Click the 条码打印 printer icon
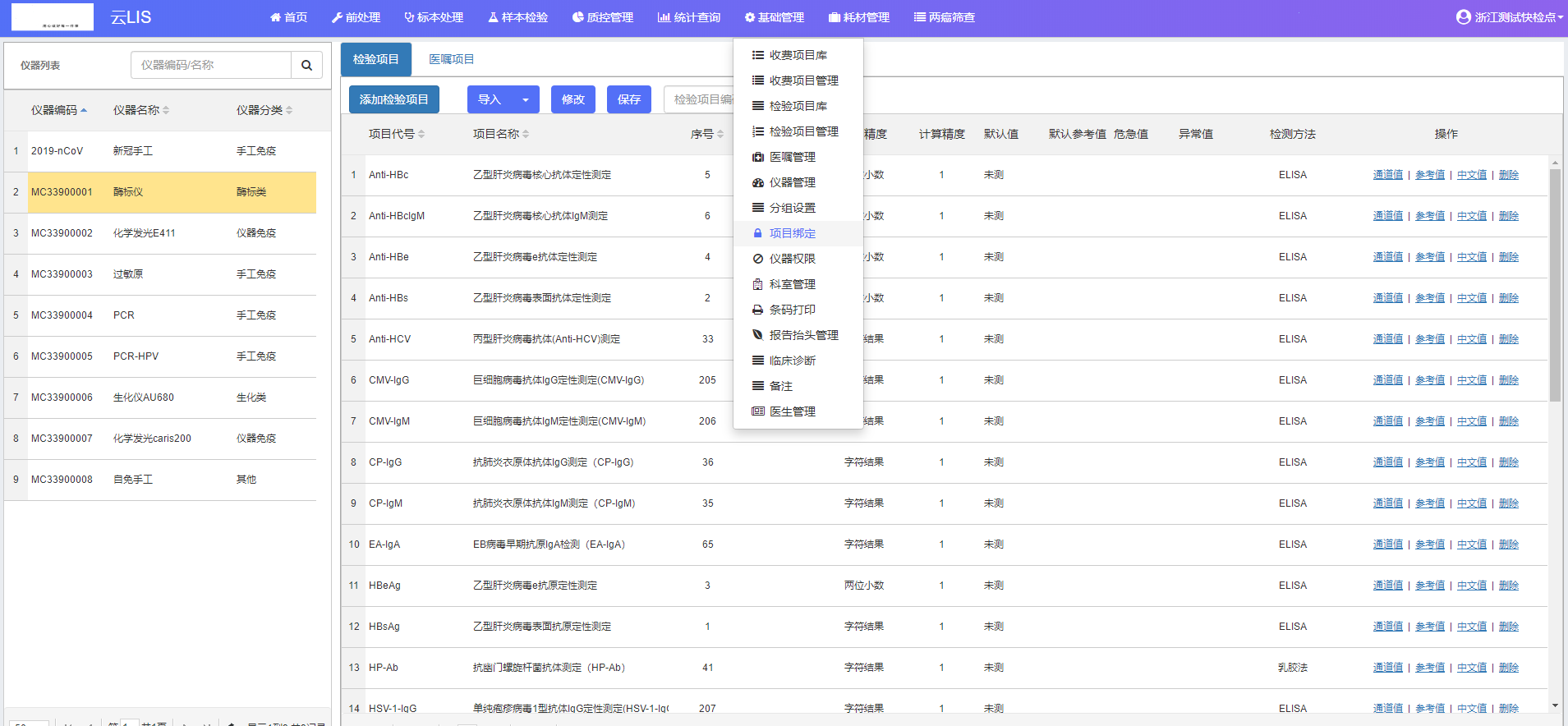This screenshot has height=726, width=1568. pyautogui.click(x=758, y=310)
